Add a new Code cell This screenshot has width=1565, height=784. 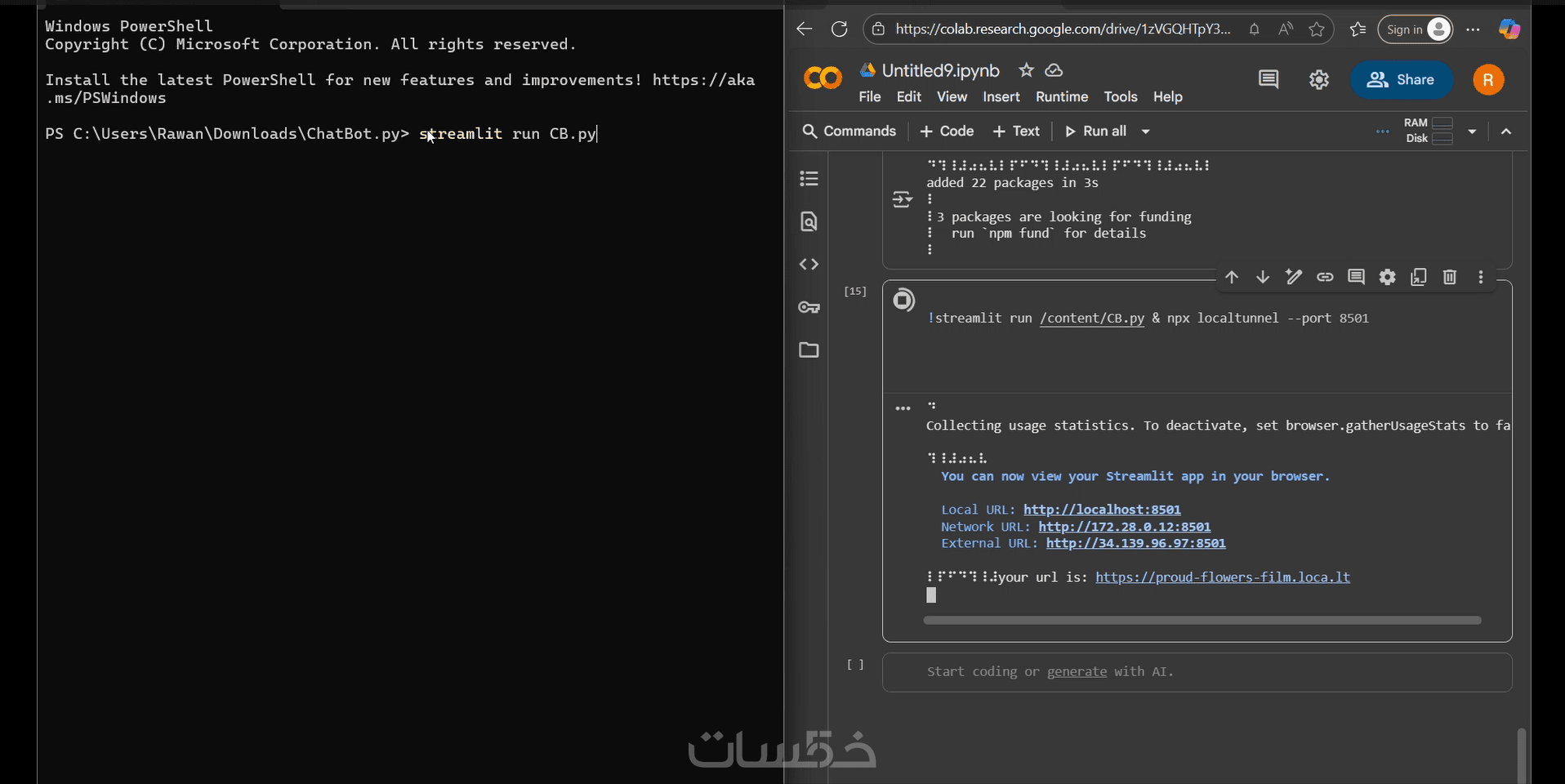click(x=947, y=131)
